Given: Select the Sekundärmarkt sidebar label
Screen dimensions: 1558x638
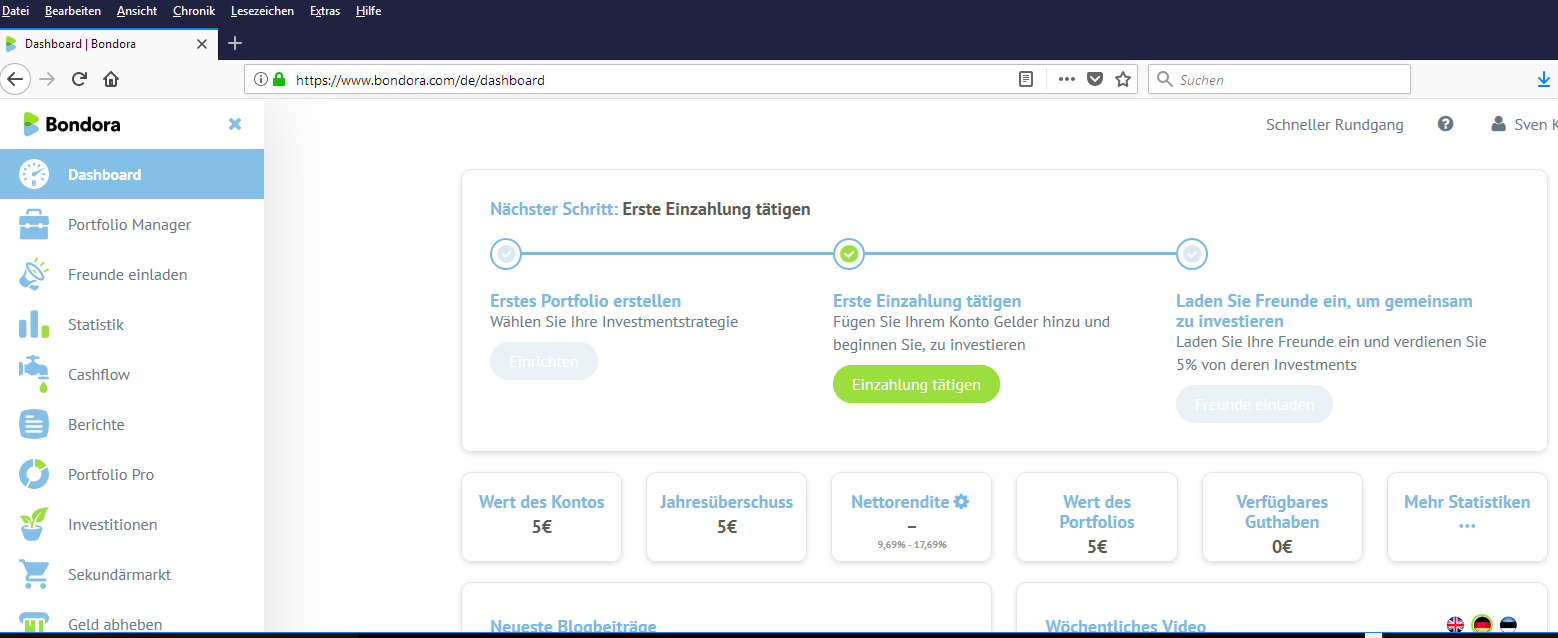Looking at the screenshot, I should coord(119,574).
